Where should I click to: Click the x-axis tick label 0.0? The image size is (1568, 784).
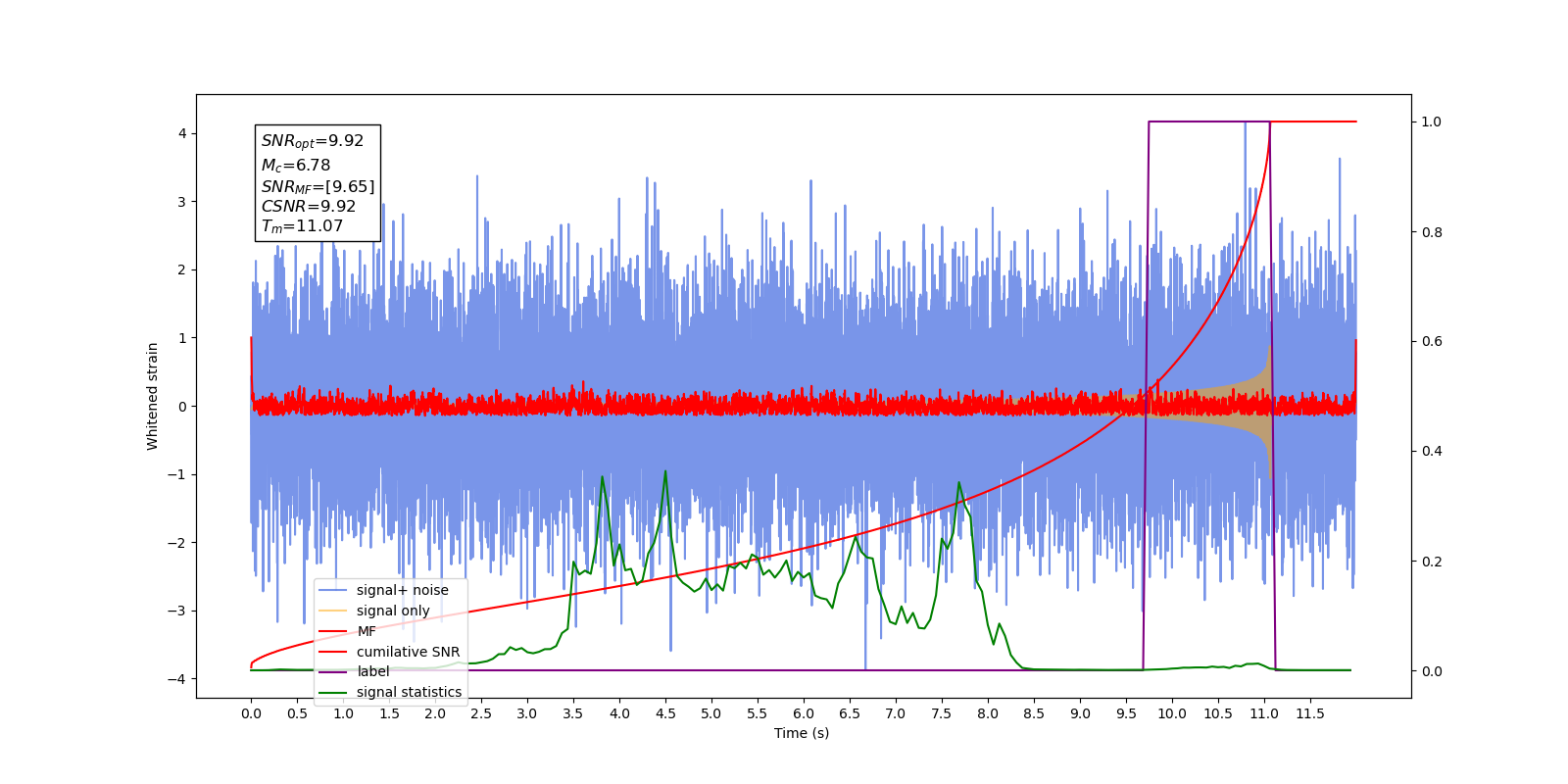[x=251, y=714]
